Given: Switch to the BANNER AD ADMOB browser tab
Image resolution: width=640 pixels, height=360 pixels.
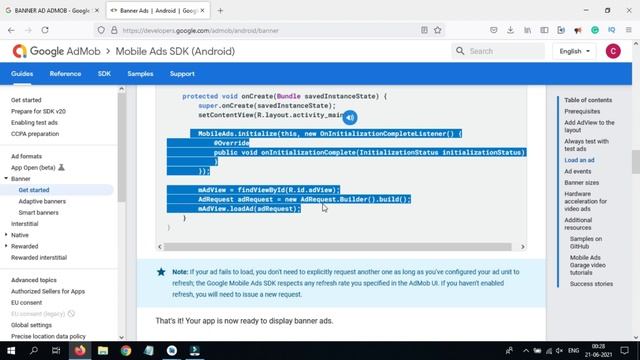Looking at the screenshot, I should tap(51, 11).
